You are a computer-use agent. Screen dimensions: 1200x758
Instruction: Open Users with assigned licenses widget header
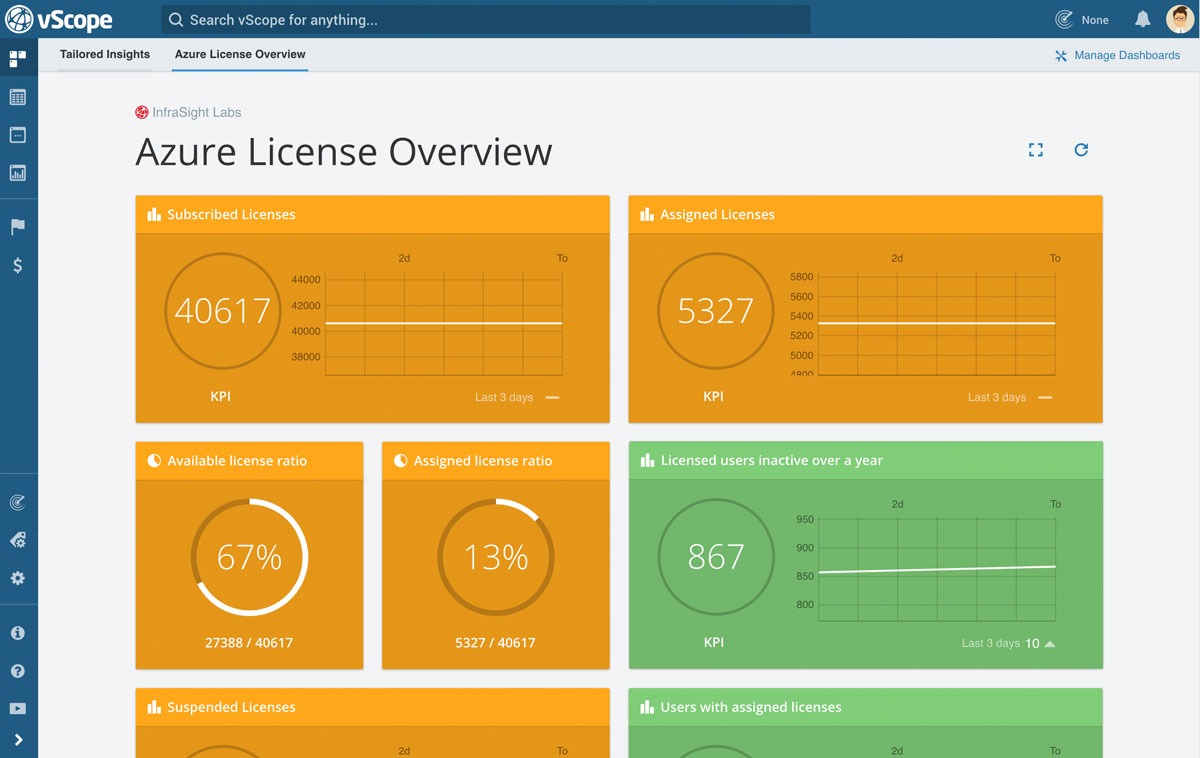(x=865, y=706)
